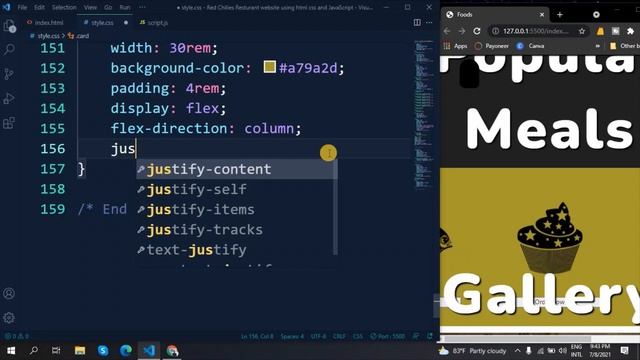Image resolution: width=640 pixels, height=360 pixels.
Task: Click the editor minimap
Action: [423, 114]
